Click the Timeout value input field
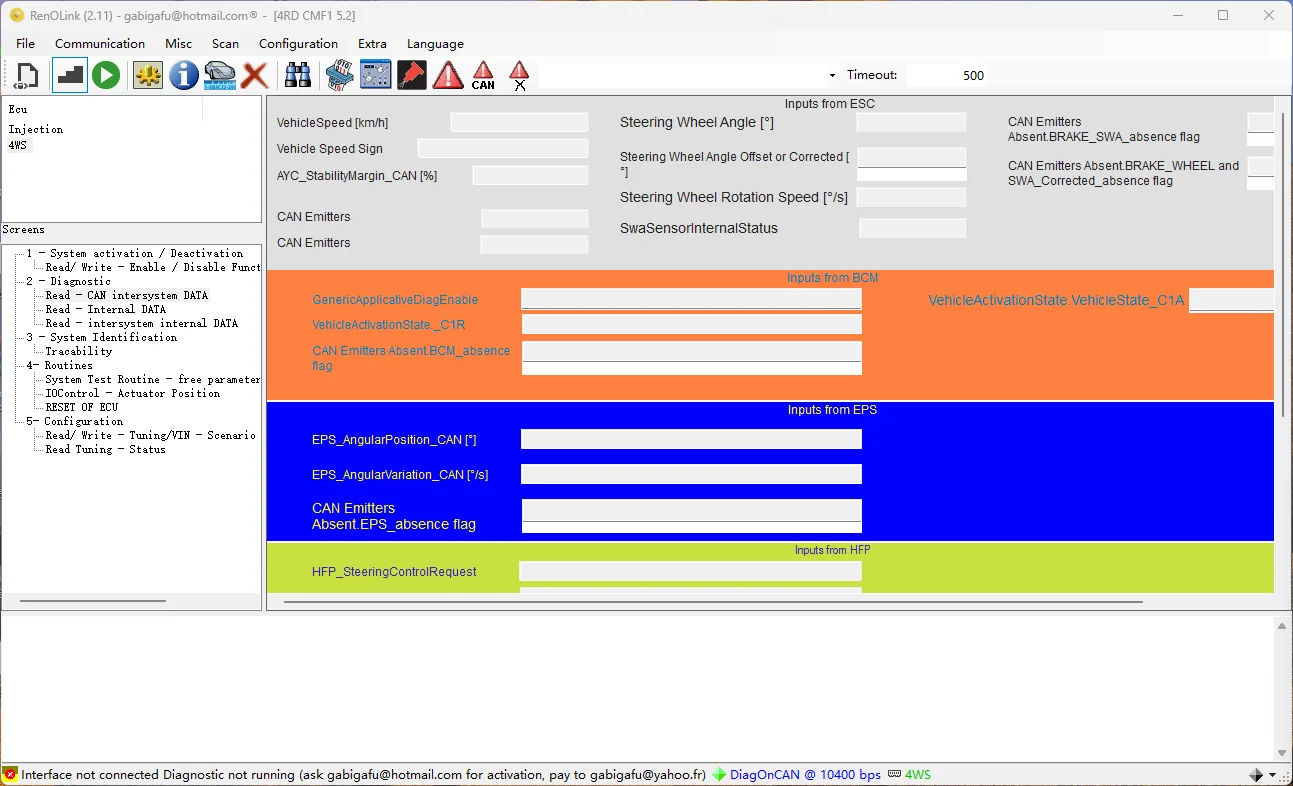This screenshot has height=786, width=1293. (945, 75)
